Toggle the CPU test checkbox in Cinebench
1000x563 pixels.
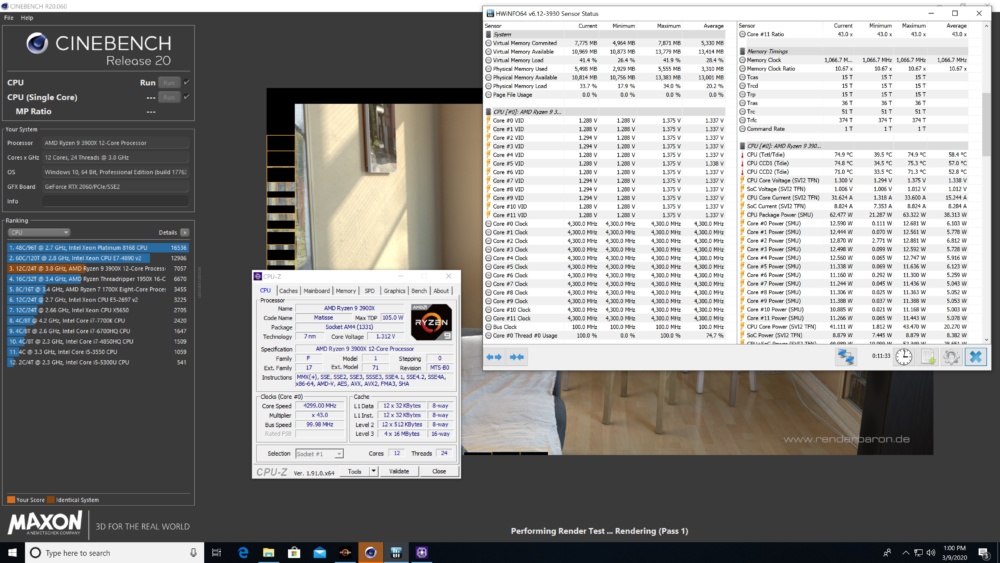coord(186,82)
